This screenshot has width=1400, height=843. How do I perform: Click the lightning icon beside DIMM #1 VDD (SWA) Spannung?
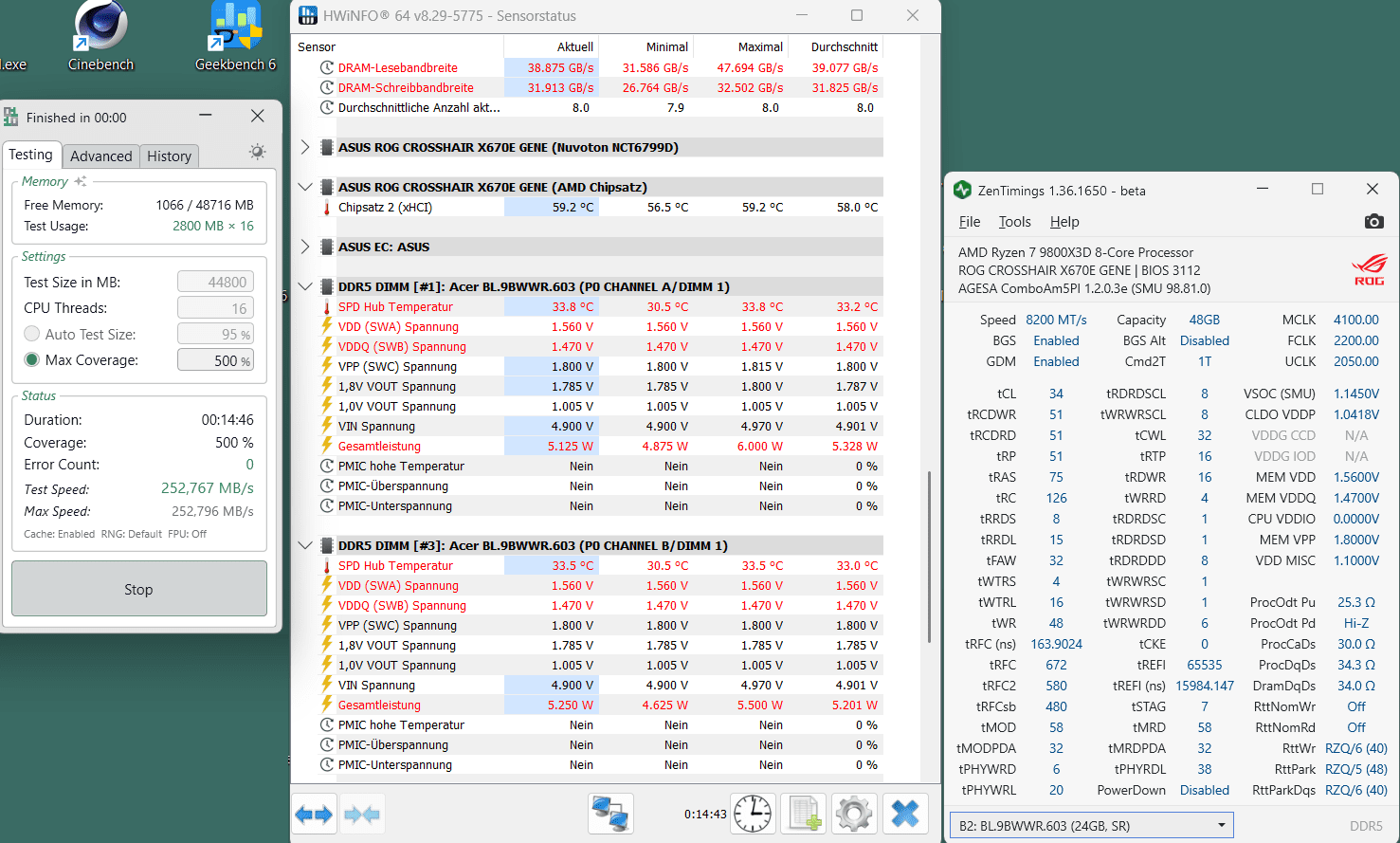click(x=326, y=326)
